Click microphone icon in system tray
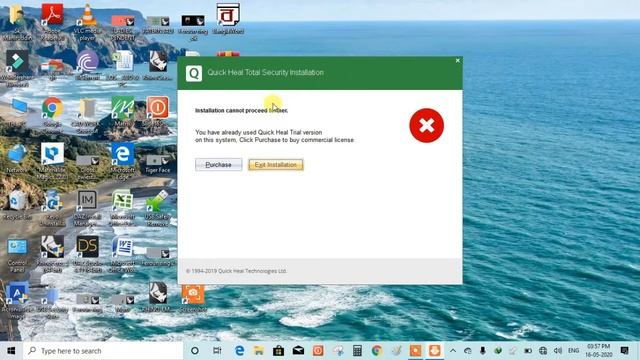 [482, 351]
